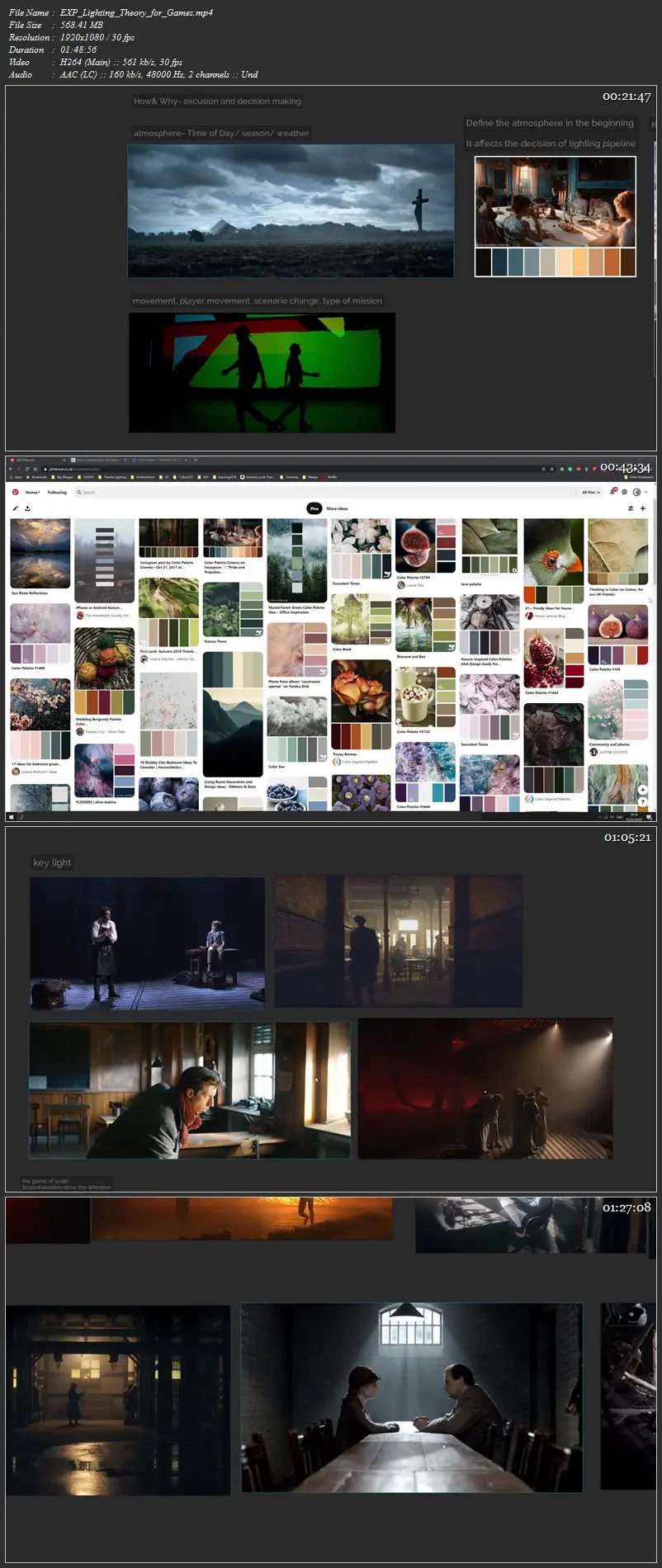The image size is (662, 1568).
Task: Expand the account chevron beside profile avatar
Action: pos(646,492)
